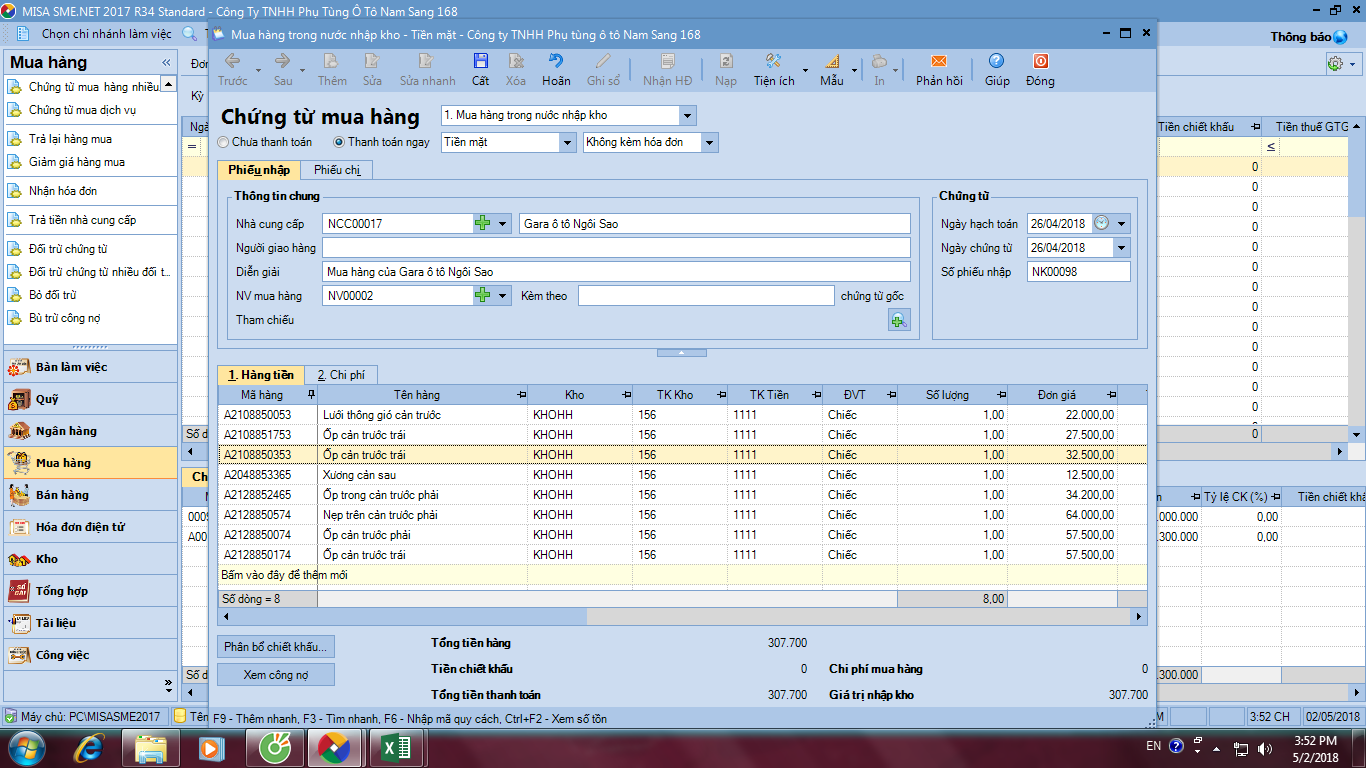1366x768 pixels.
Task: Open Ngân hàng module in sidebar
Action: tap(90, 431)
